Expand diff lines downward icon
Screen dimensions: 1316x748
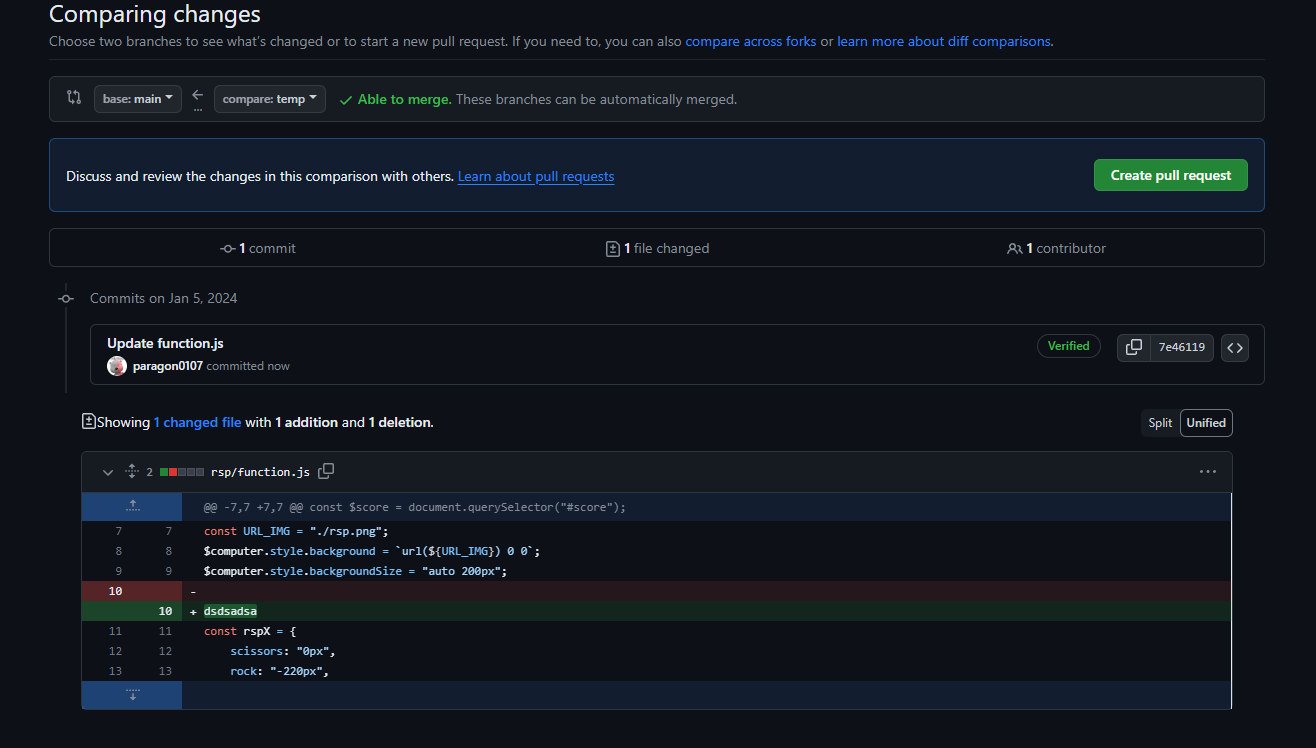tap(132, 694)
